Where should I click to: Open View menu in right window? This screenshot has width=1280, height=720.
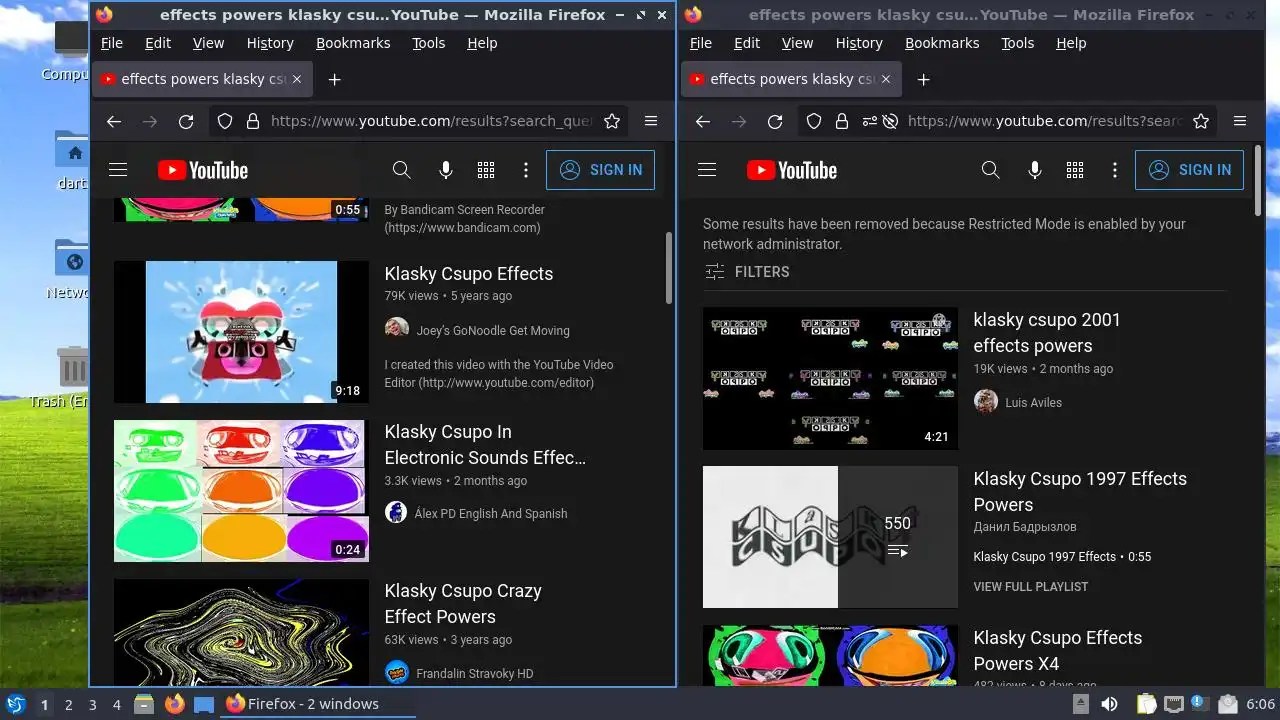click(797, 43)
